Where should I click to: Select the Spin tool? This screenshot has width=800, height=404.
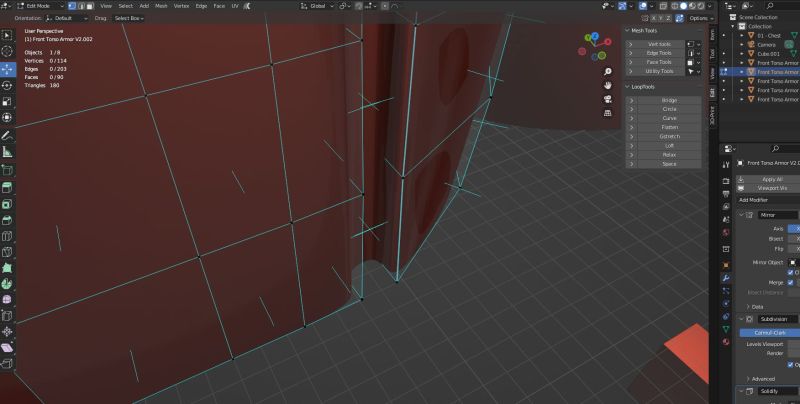click(7, 284)
